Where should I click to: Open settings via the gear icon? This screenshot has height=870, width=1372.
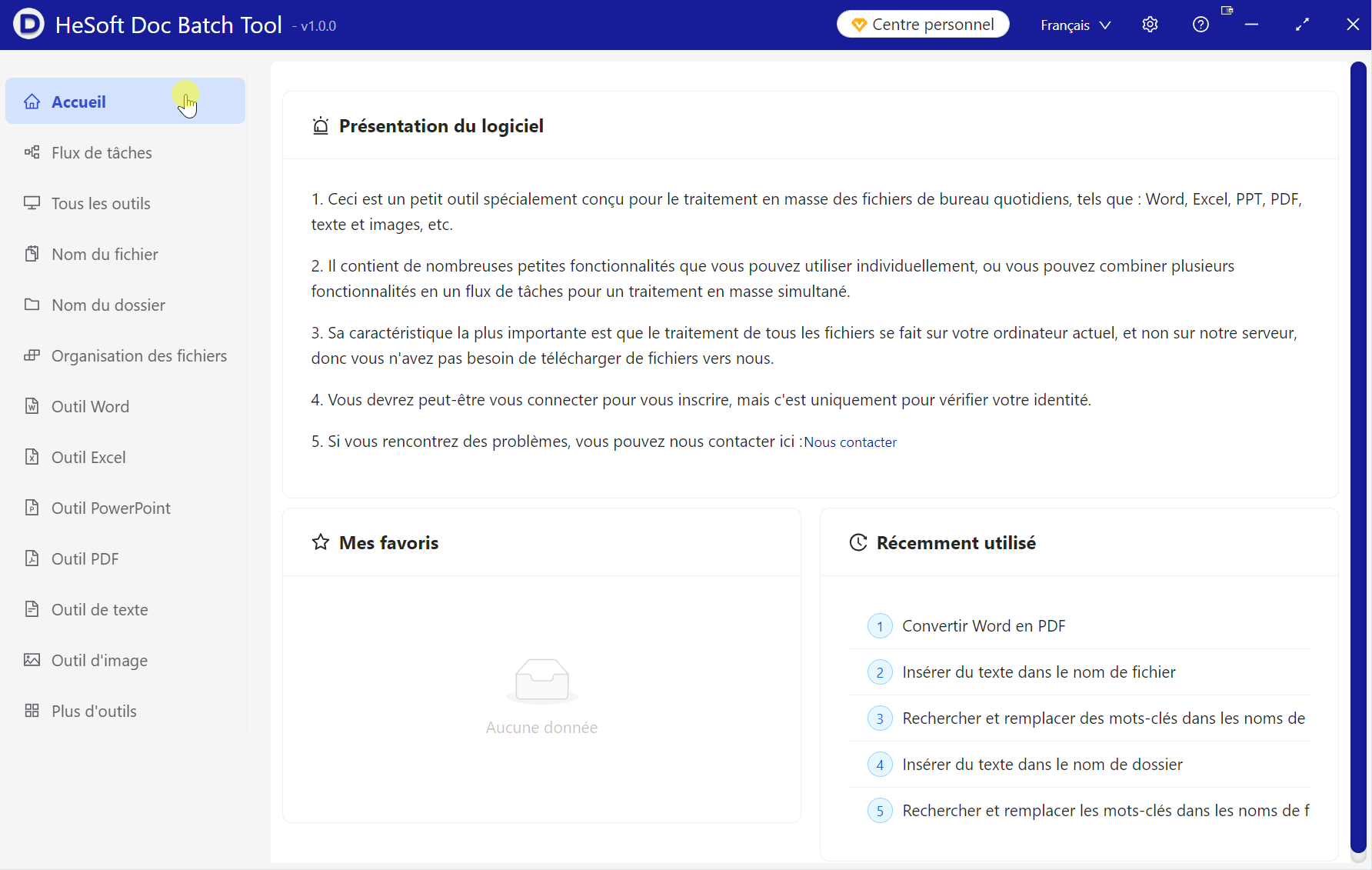click(1150, 25)
